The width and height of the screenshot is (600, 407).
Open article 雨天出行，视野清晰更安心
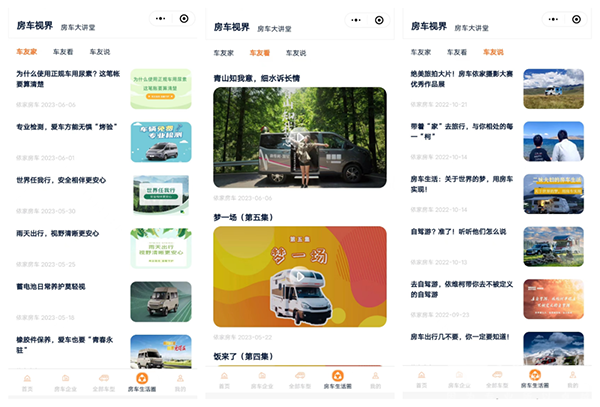tap(58, 234)
